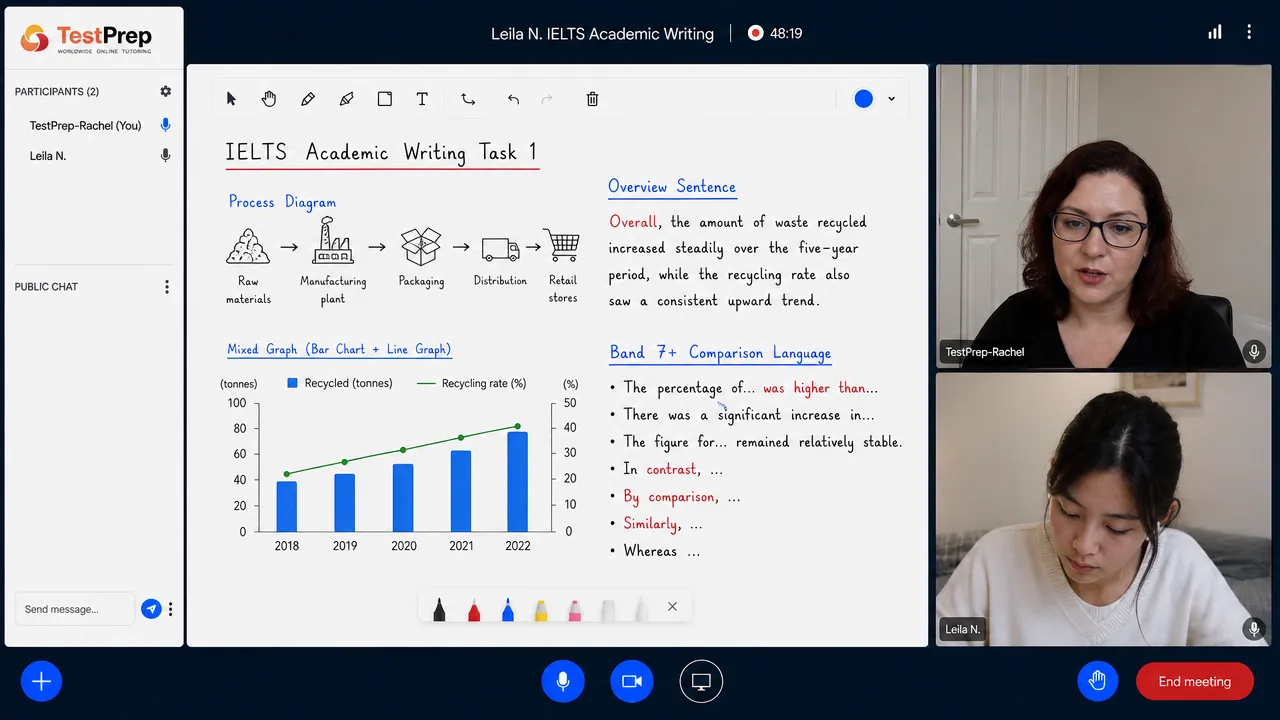Start screen sharing from the bottom bar
The height and width of the screenshot is (720, 1280).
701,682
